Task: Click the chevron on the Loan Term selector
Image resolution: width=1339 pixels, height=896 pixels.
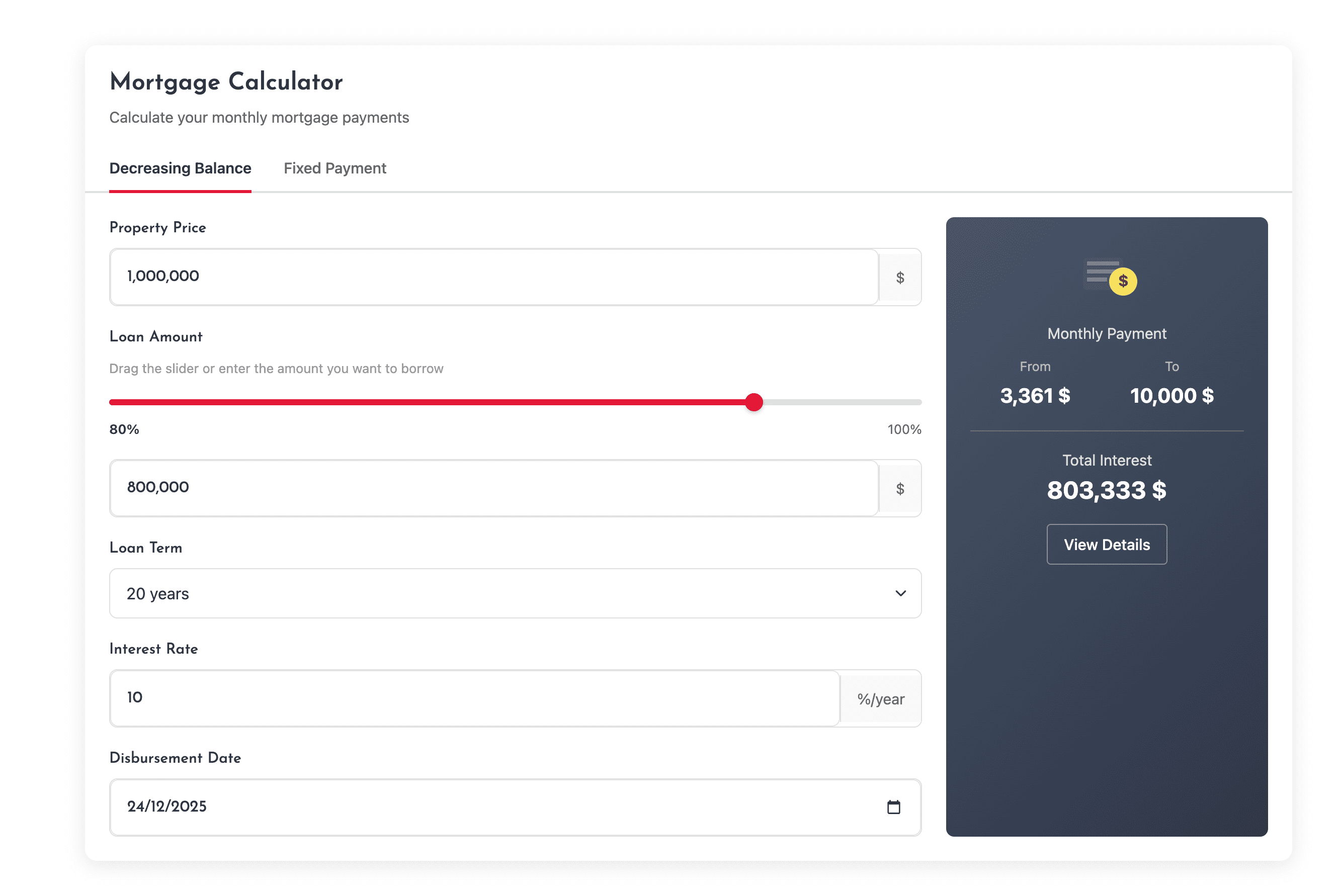Action: click(x=901, y=594)
